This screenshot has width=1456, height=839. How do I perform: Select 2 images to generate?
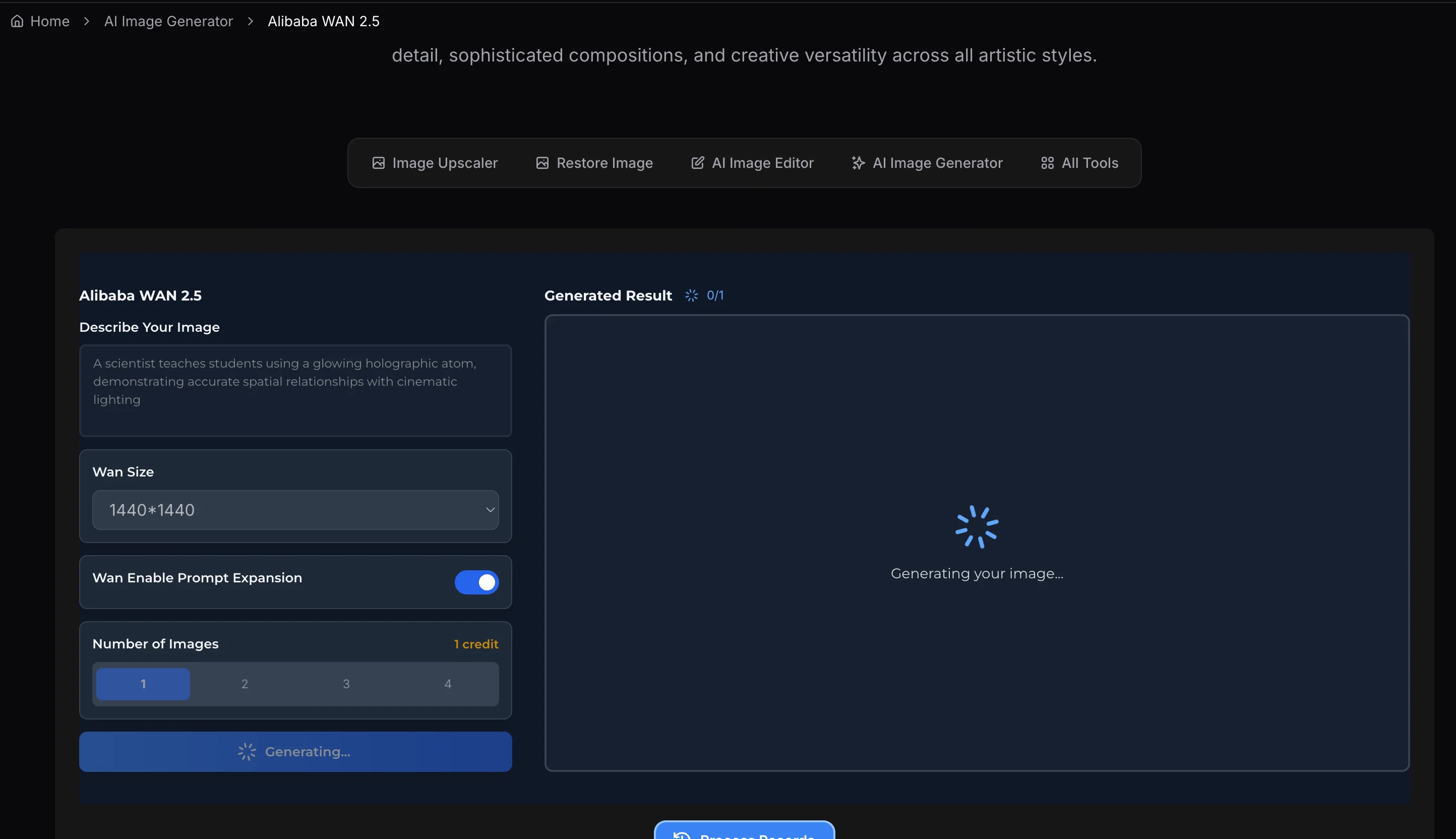click(245, 684)
